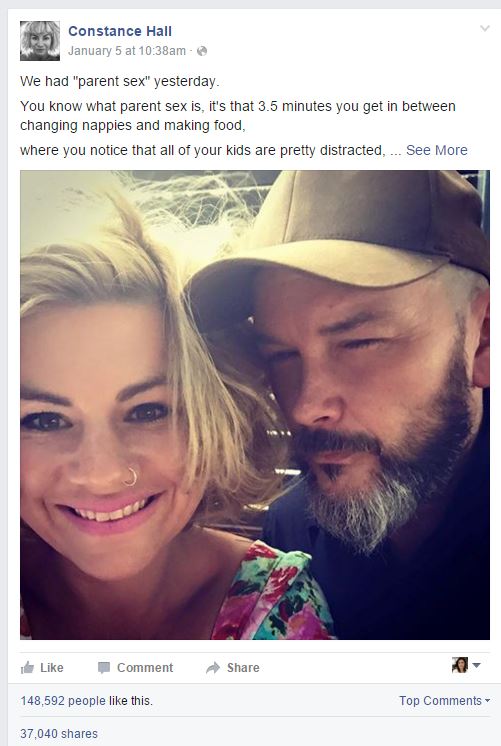Viewport: 501px width, 746px height.
Task: View the 37,040 shares list
Action: tap(59, 734)
